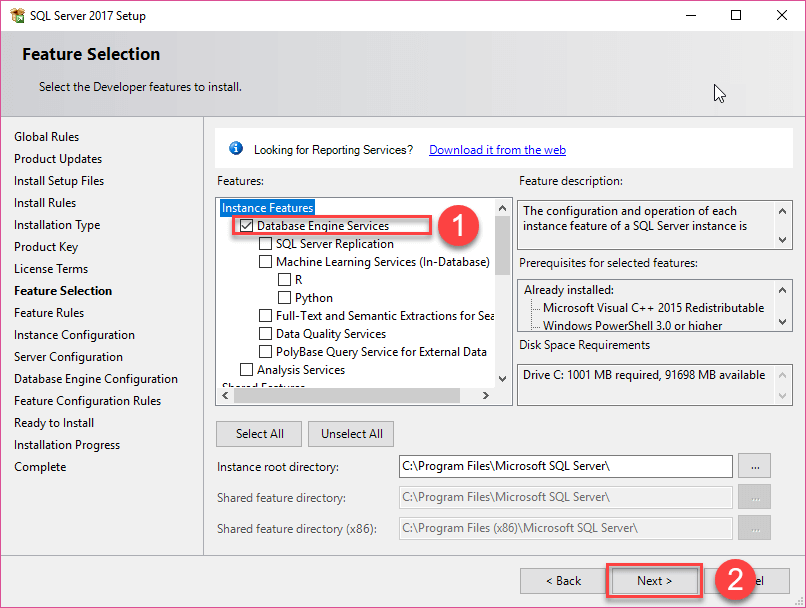806x608 pixels.
Task: Open browse for Instance root directory
Action: click(754, 466)
